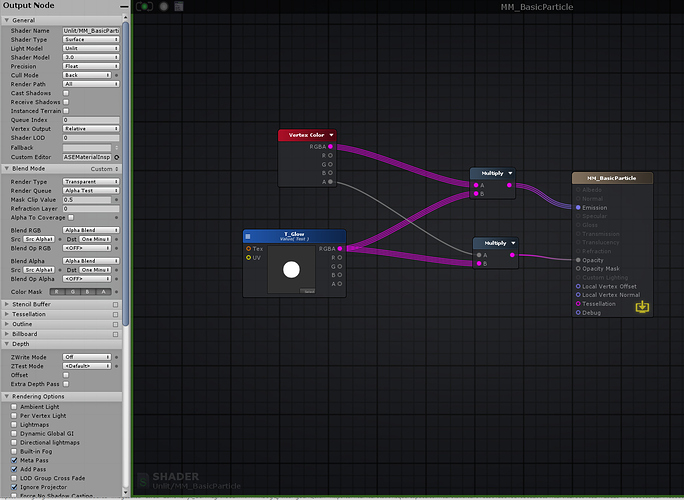This screenshot has width=684, height=500.
Task: Click the T_Glow Tex input port
Action: click(248, 249)
